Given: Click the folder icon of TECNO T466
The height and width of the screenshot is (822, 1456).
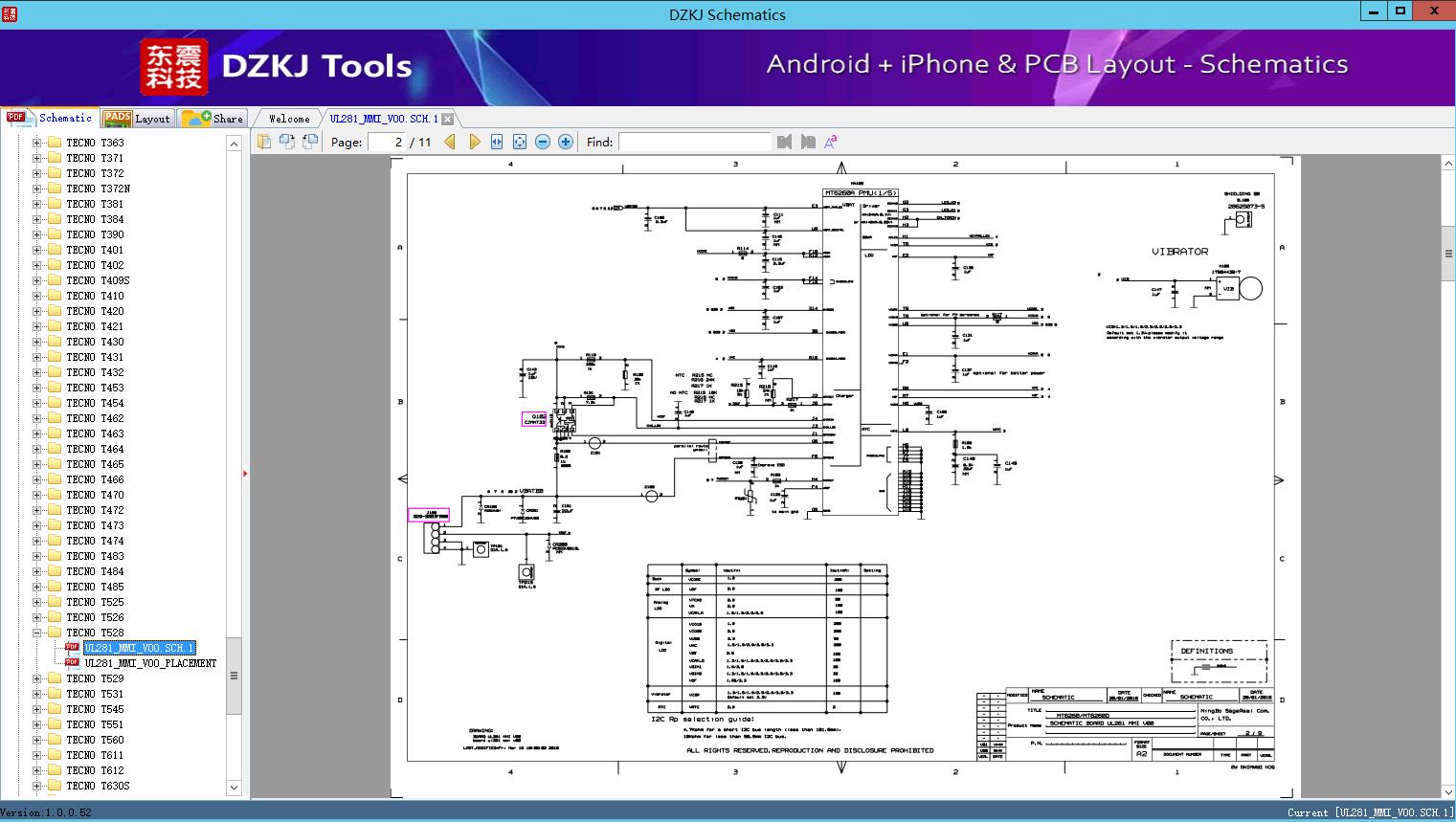Looking at the screenshot, I should click(55, 479).
